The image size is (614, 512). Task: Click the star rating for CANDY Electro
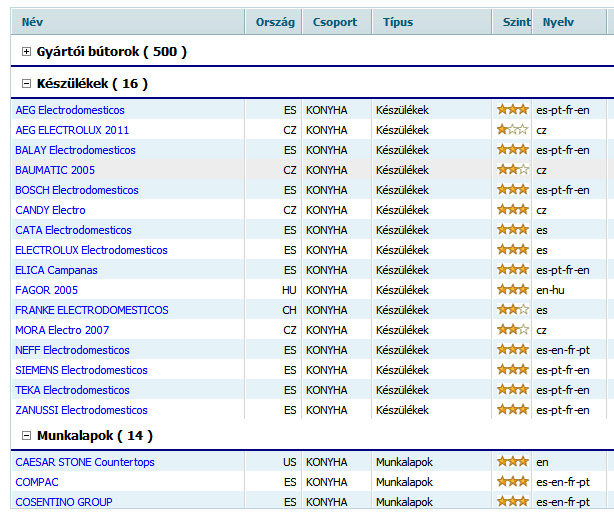coord(513,209)
